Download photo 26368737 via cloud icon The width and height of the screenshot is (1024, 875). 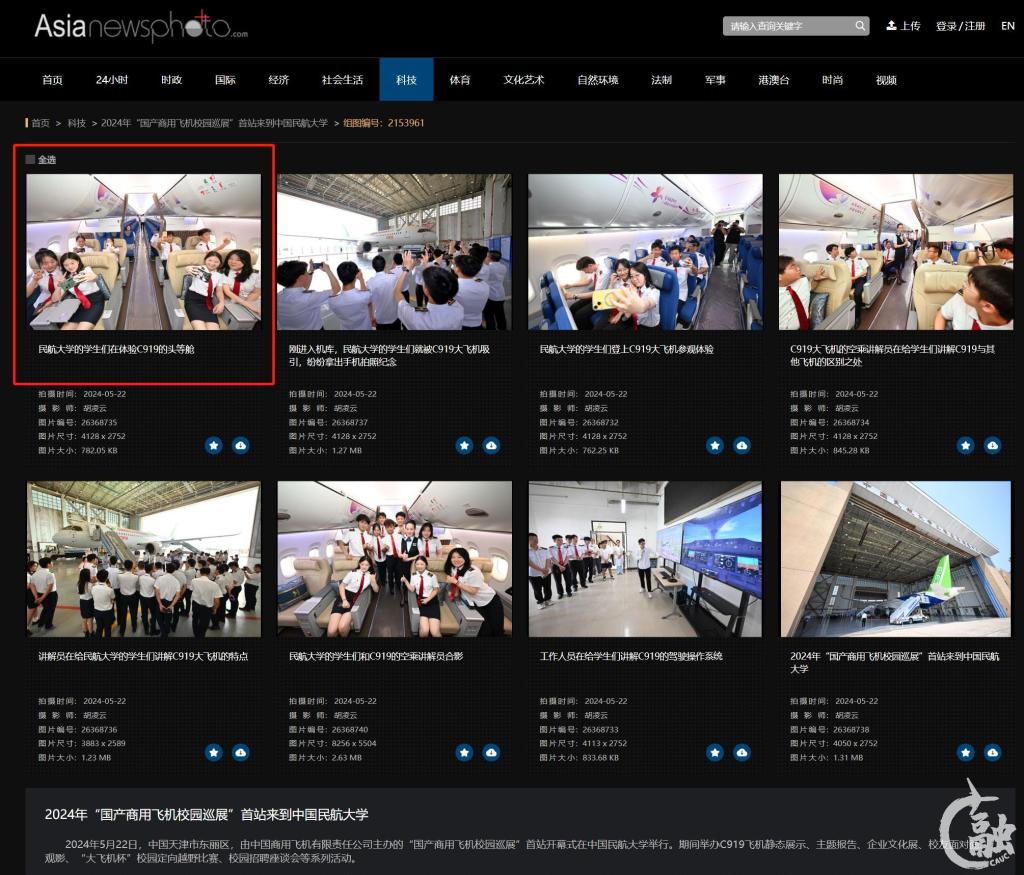(491, 445)
